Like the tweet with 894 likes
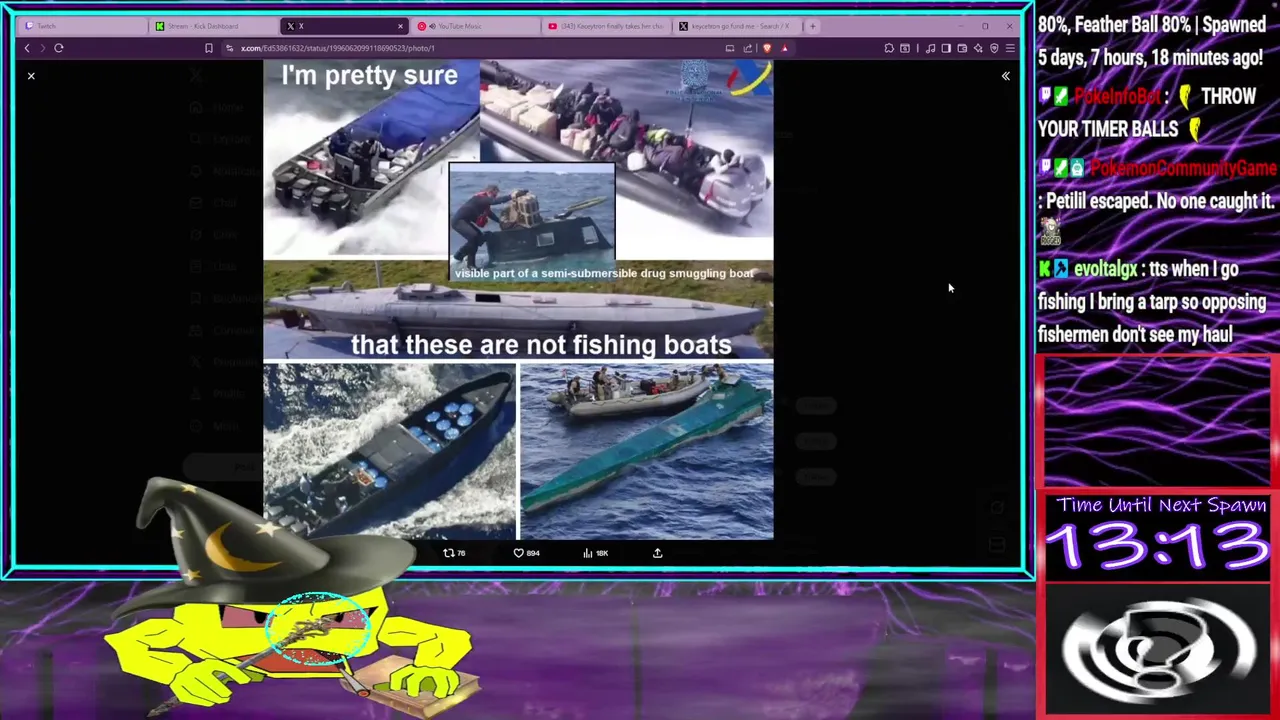Viewport: 1280px width, 720px height. 525,553
